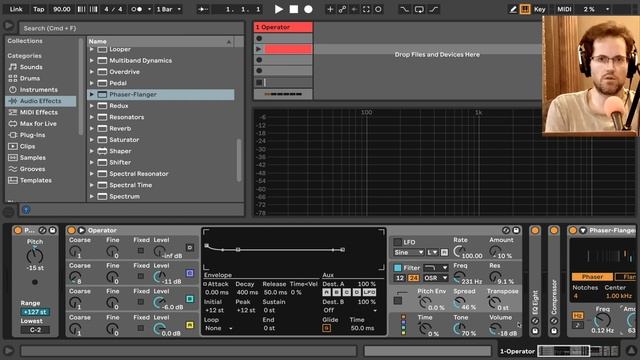This screenshot has width=640, height=360.
Task: Select oscillator C purple square icon
Action: point(190,273)
